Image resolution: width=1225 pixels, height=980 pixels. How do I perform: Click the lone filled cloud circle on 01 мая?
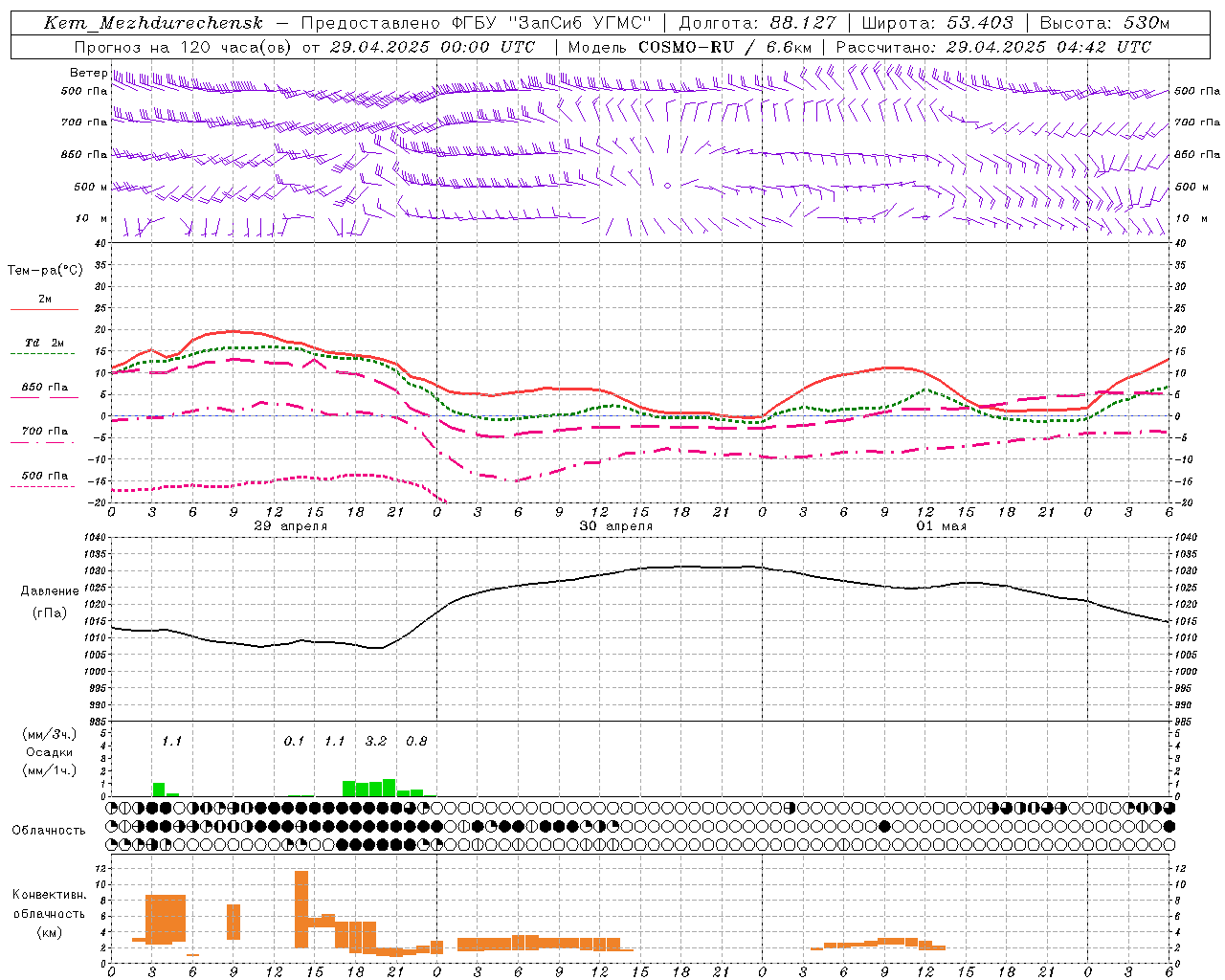[884, 826]
